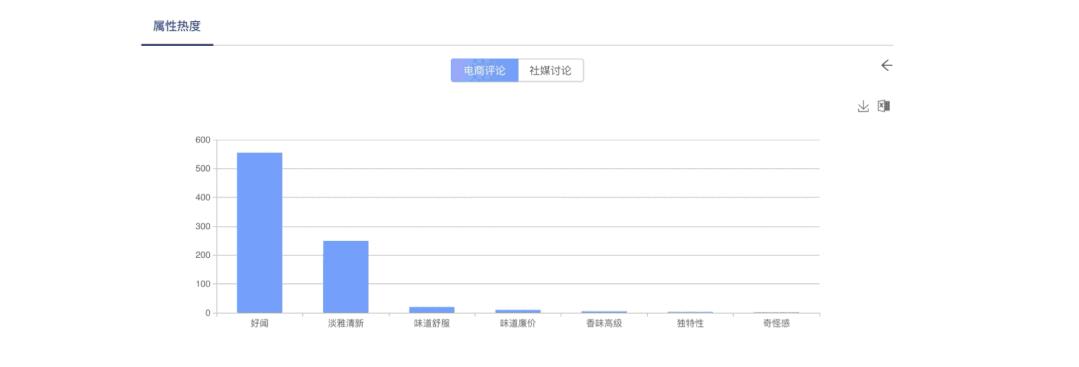This screenshot has width=1079, height=367.
Task: Select the 味道舒服 bar in chart
Action: pos(431,310)
